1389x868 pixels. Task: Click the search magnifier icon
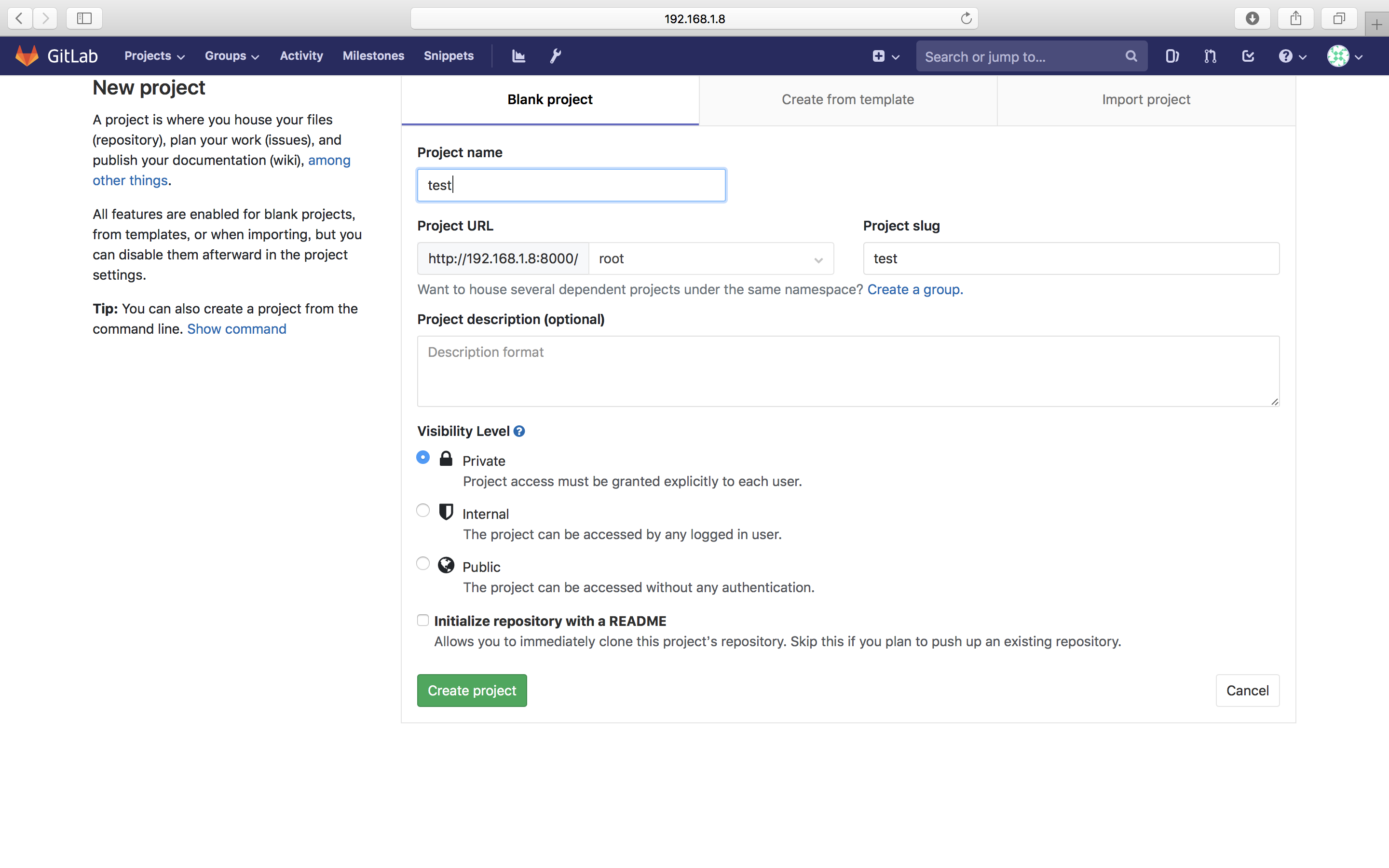click(x=1130, y=55)
